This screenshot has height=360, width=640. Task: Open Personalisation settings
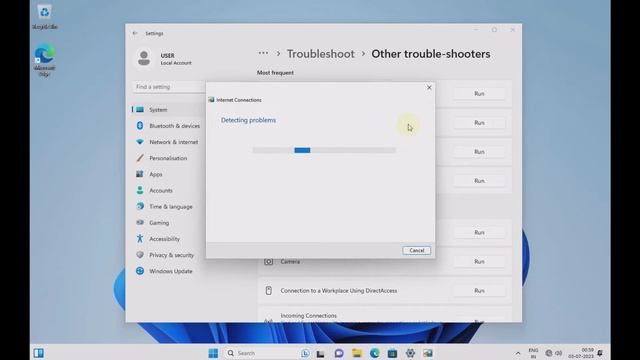pyautogui.click(x=168, y=158)
